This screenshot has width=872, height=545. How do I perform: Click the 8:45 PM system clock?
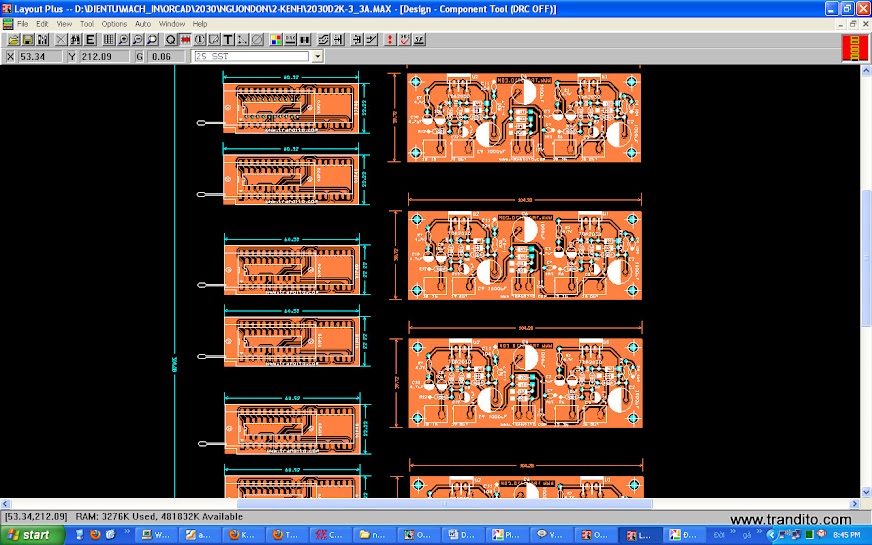pos(846,535)
